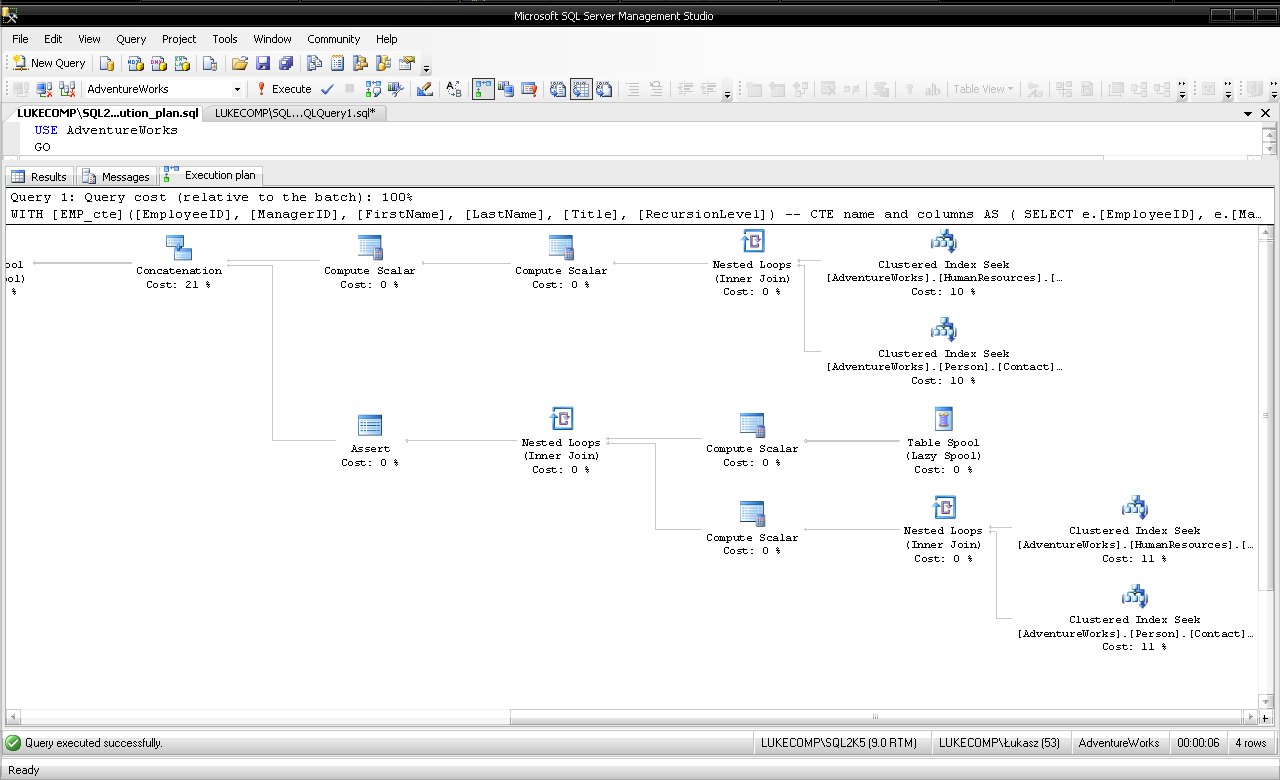Open the View menu
The height and width of the screenshot is (780, 1280).
click(x=89, y=39)
